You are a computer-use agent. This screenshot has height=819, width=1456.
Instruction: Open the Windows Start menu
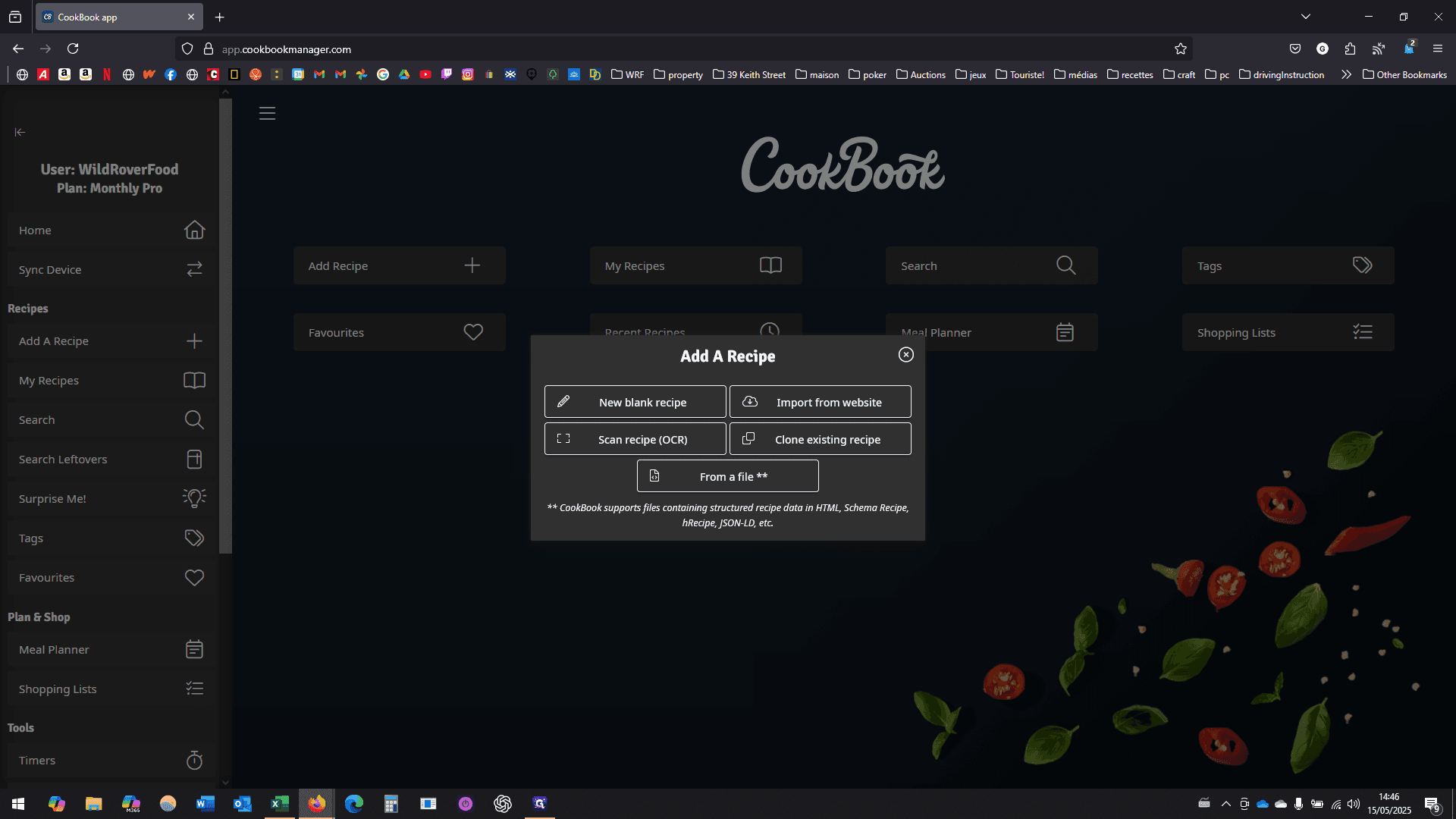(18, 804)
